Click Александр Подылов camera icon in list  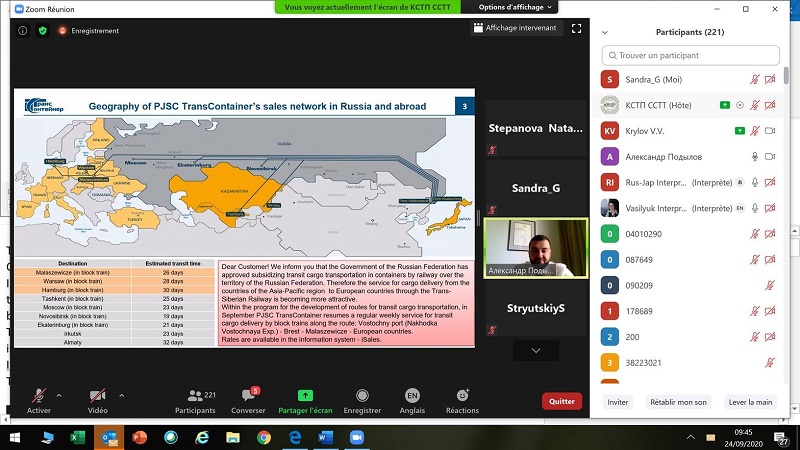[x=770, y=157]
